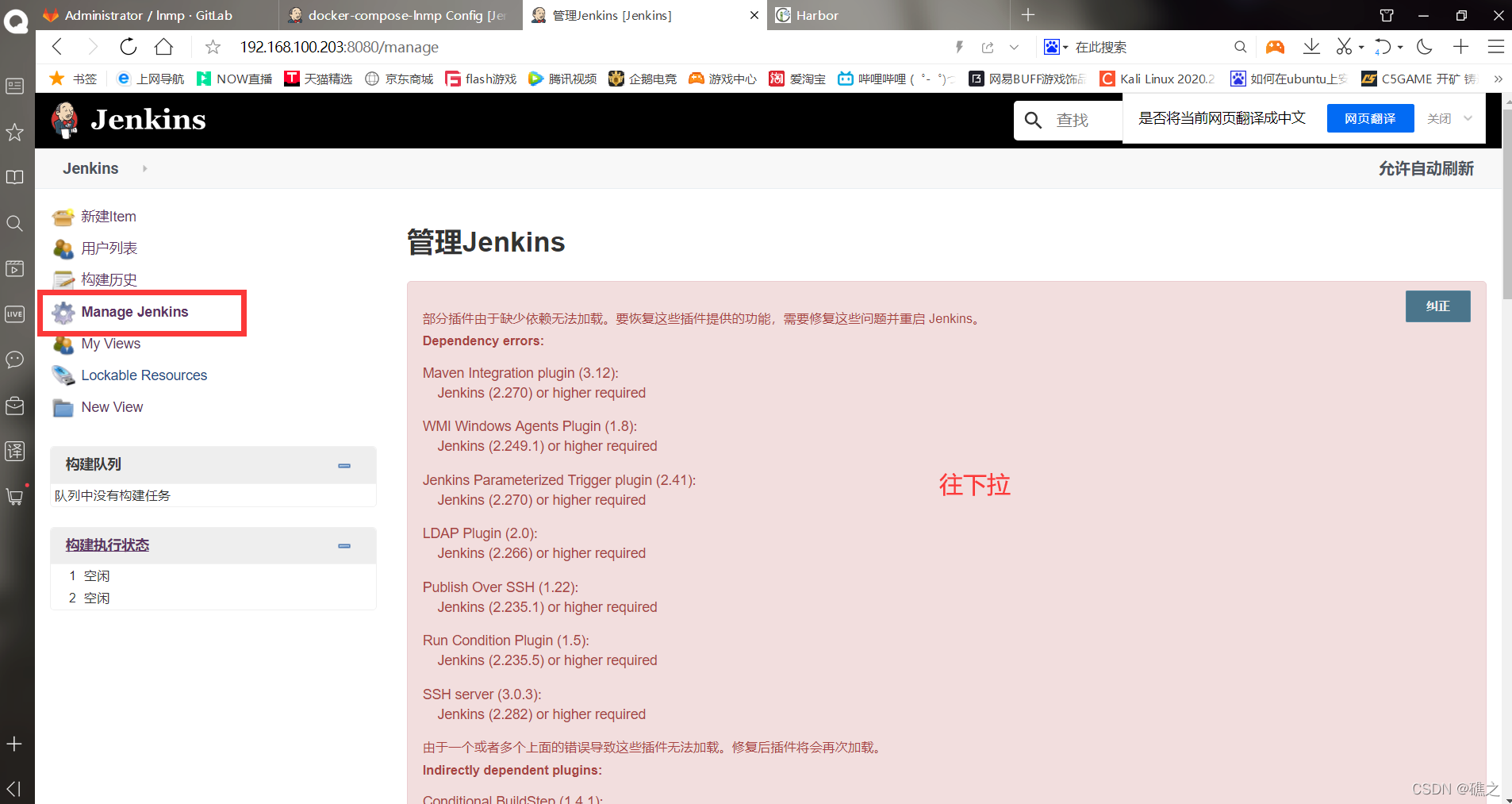Open the 构建执行状态 link
The image size is (1512, 804).
[x=108, y=545]
